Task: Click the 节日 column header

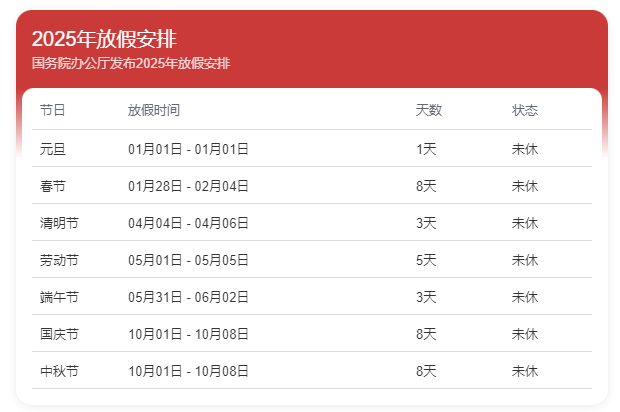Action: click(x=53, y=110)
